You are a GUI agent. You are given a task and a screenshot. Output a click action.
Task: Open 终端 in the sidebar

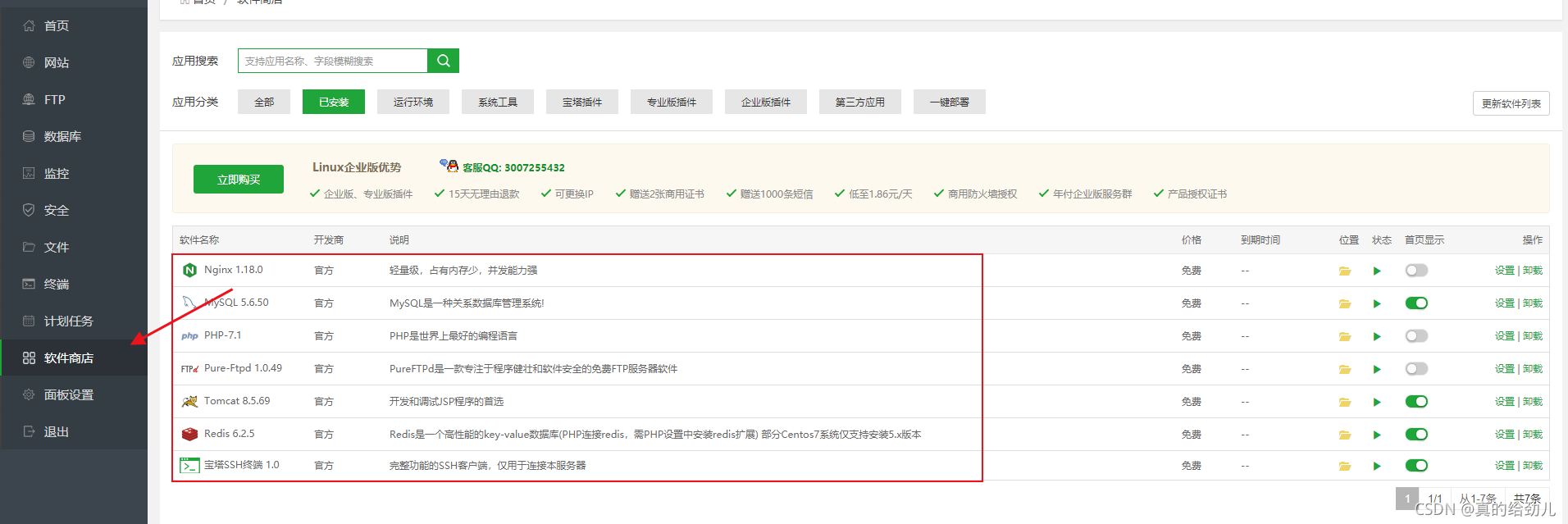click(x=74, y=284)
